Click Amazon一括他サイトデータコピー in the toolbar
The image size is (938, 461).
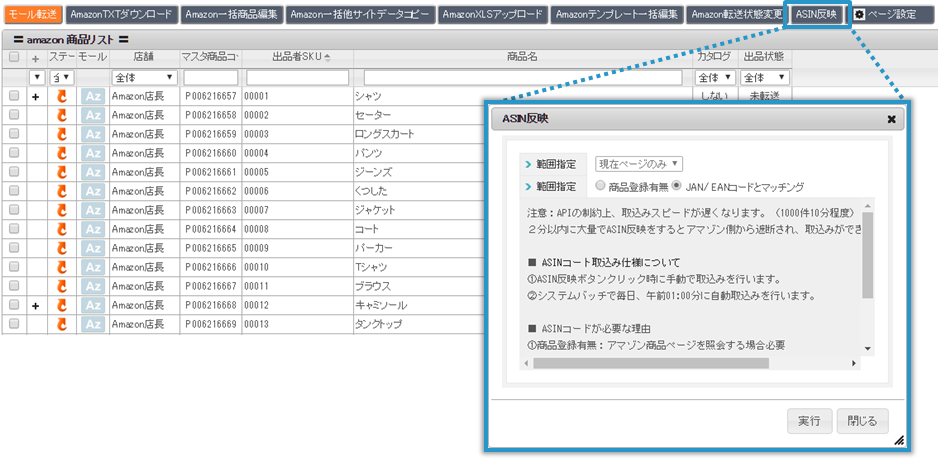pyautogui.click(x=361, y=14)
